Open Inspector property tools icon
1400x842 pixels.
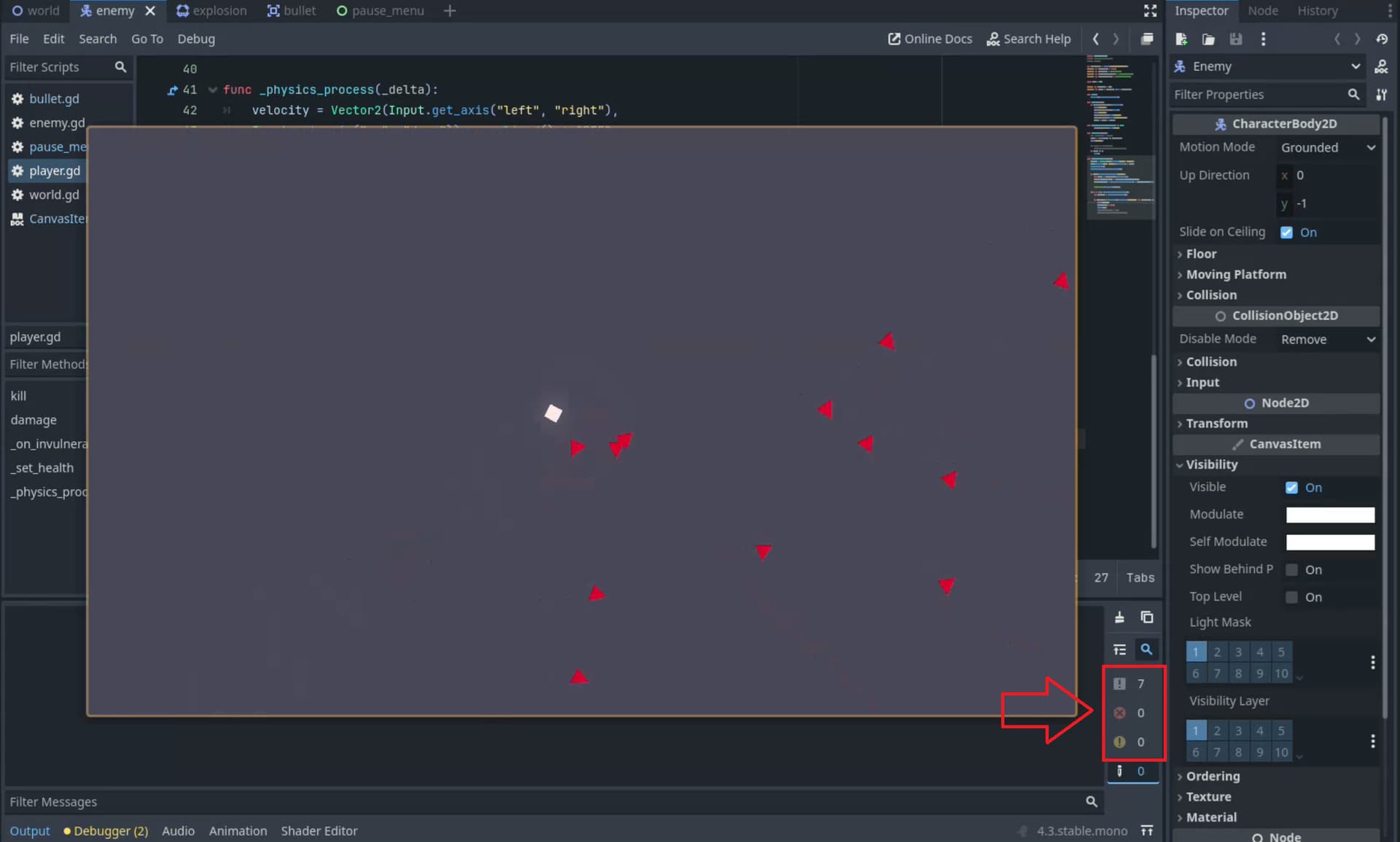(1381, 94)
